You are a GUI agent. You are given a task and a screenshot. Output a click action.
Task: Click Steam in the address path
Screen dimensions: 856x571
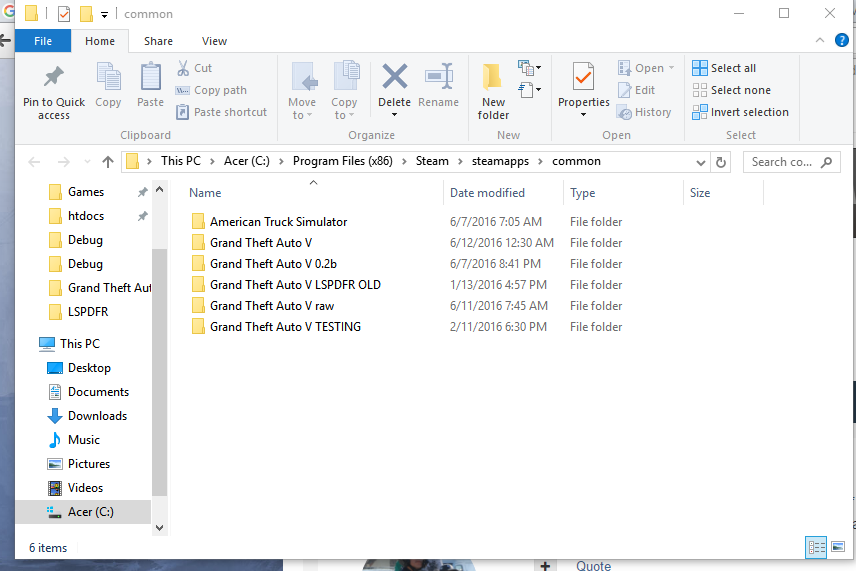pos(432,161)
